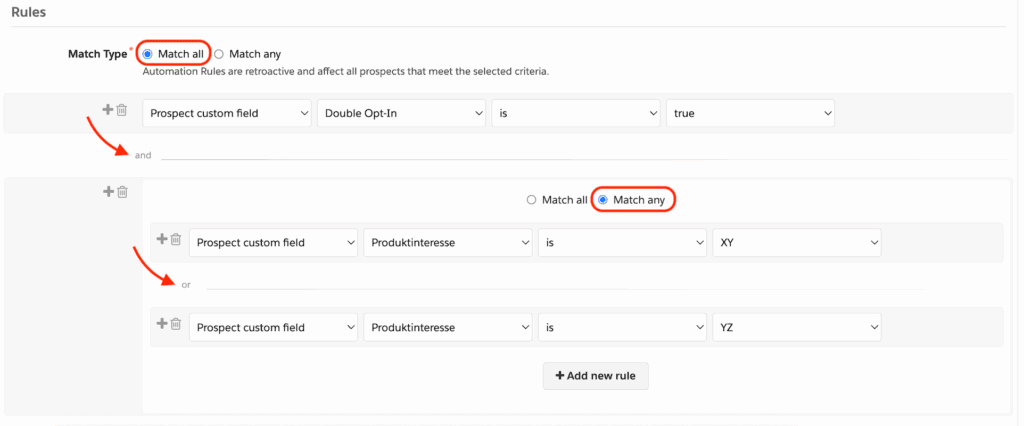Image resolution: width=1024 pixels, height=426 pixels.
Task: Open the YZ value dropdown
Action: click(x=797, y=327)
